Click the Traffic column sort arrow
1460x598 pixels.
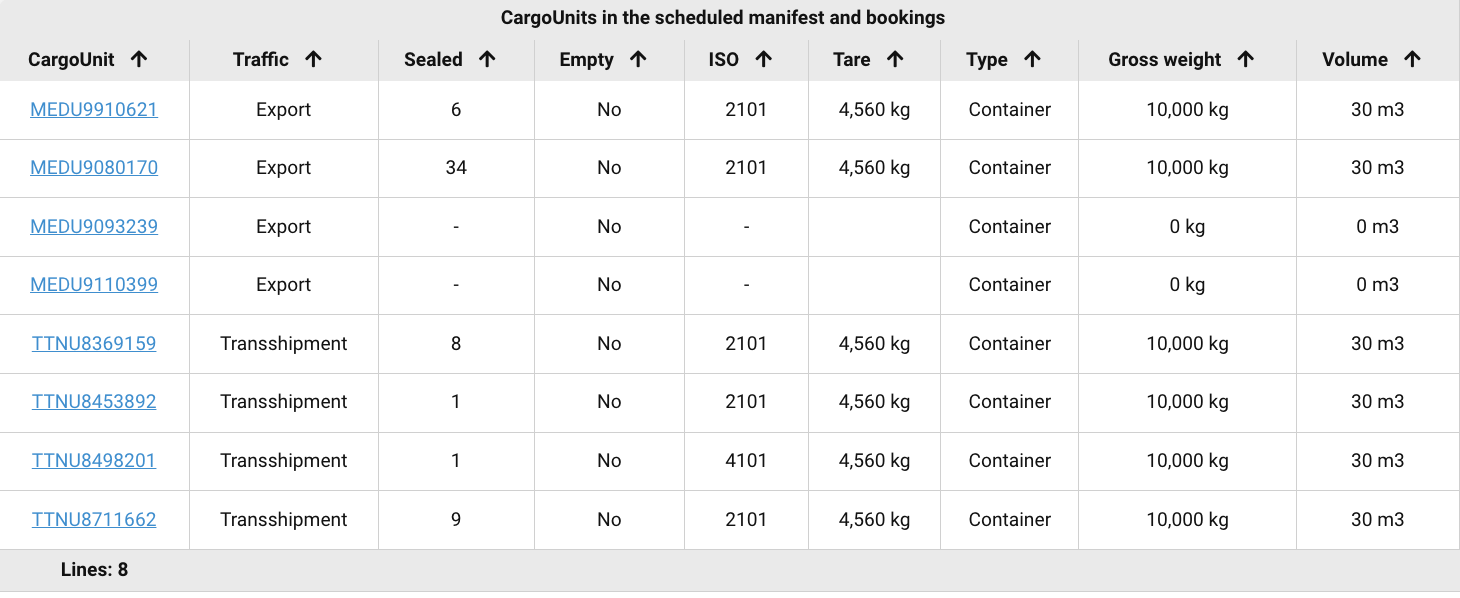(x=313, y=59)
